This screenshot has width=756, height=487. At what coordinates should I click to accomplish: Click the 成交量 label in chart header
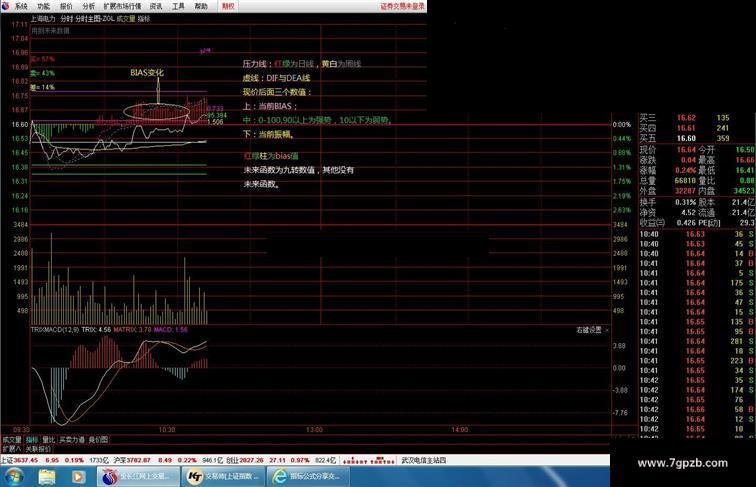pyautogui.click(x=126, y=19)
